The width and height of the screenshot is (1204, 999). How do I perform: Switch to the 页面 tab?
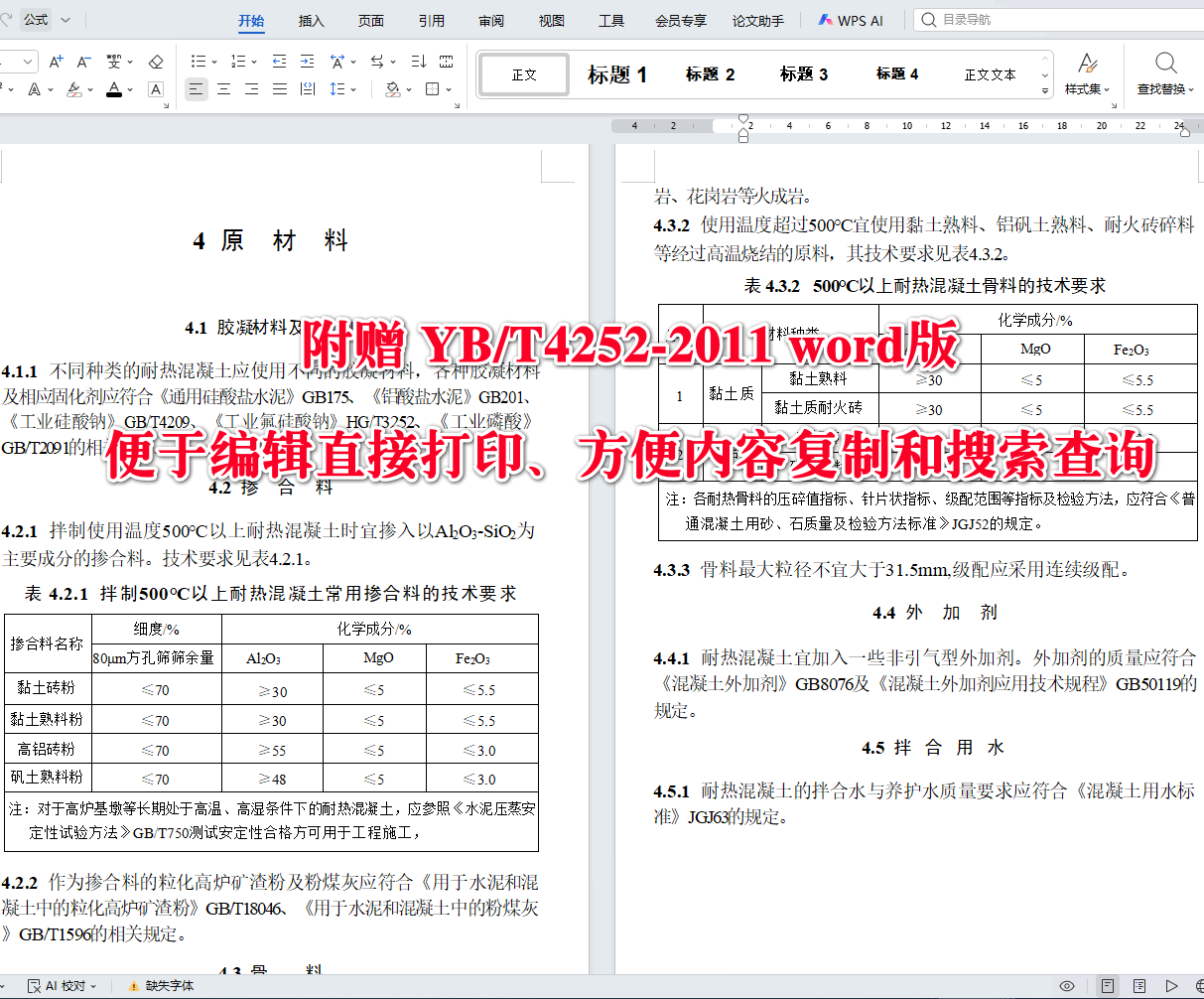tap(371, 20)
